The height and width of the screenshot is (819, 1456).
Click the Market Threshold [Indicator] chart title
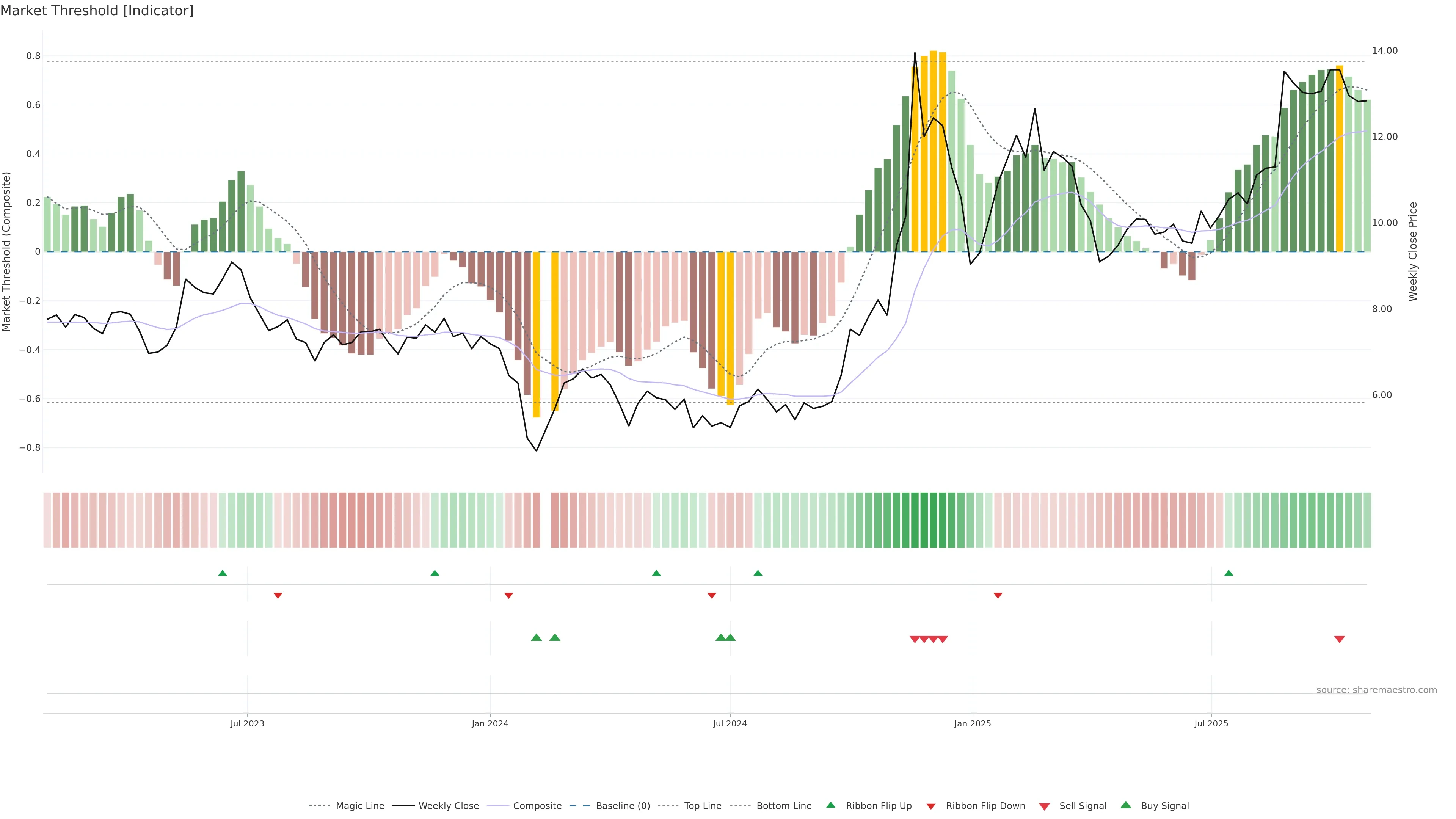click(x=97, y=11)
